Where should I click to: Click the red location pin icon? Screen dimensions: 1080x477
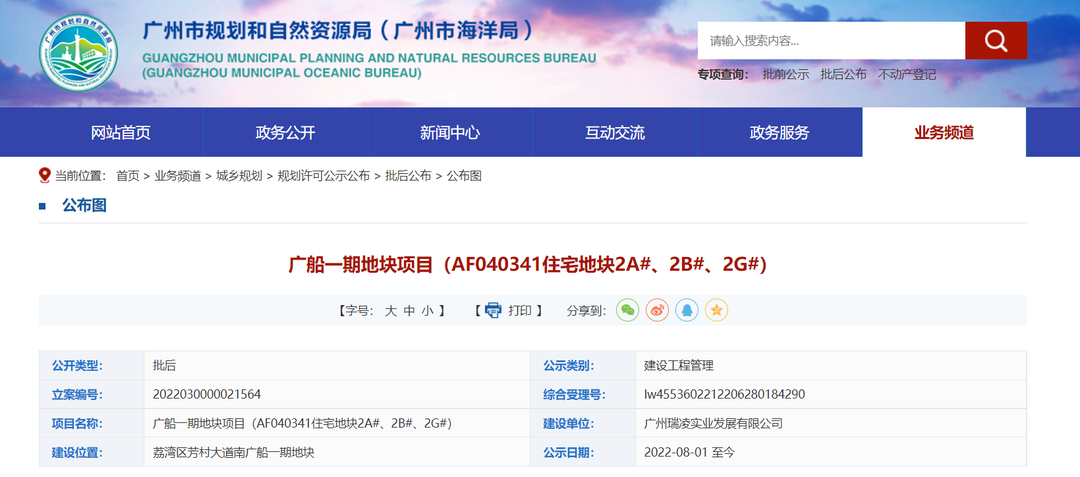(44, 175)
